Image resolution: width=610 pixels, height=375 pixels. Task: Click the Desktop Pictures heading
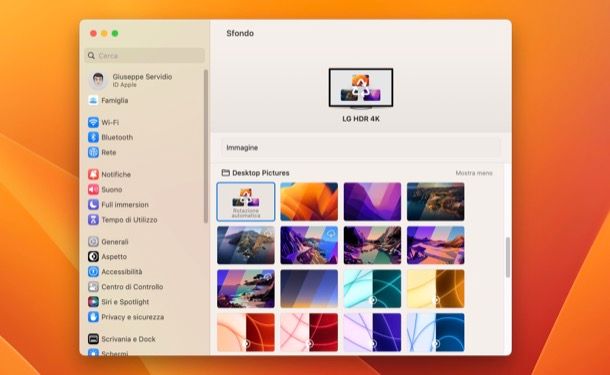click(261, 173)
